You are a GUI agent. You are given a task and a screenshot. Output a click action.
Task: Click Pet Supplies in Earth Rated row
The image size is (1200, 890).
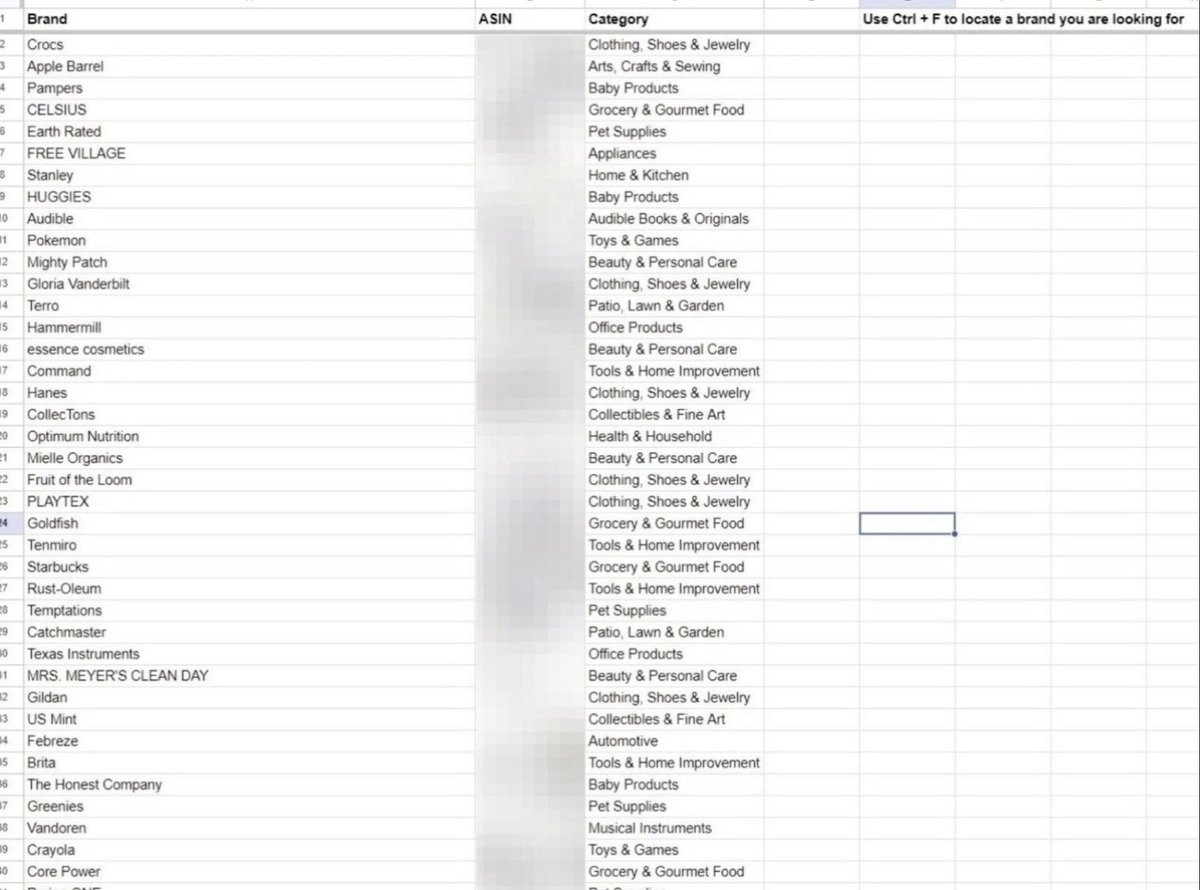point(674,132)
